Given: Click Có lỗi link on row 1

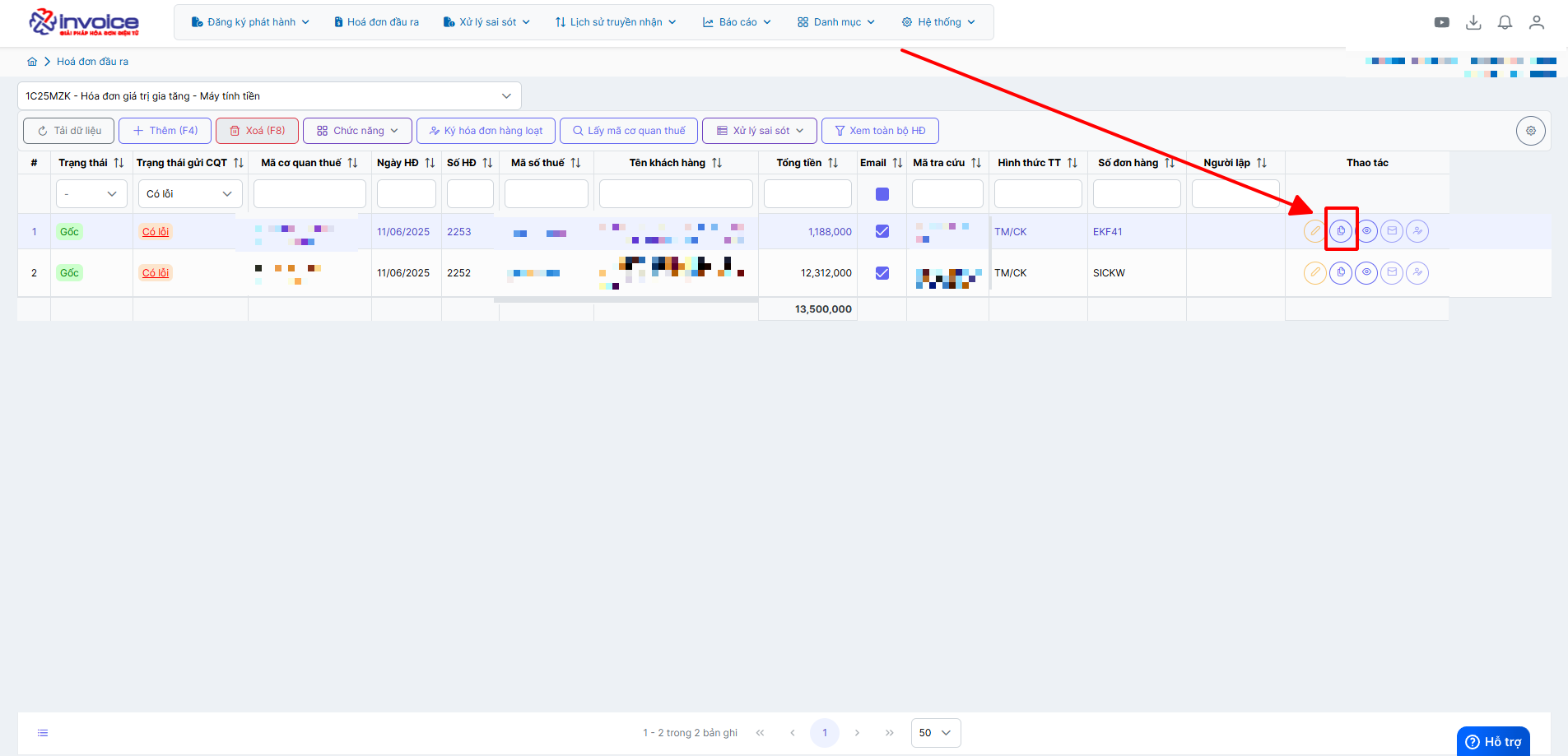Looking at the screenshot, I should click(x=156, y=232).
